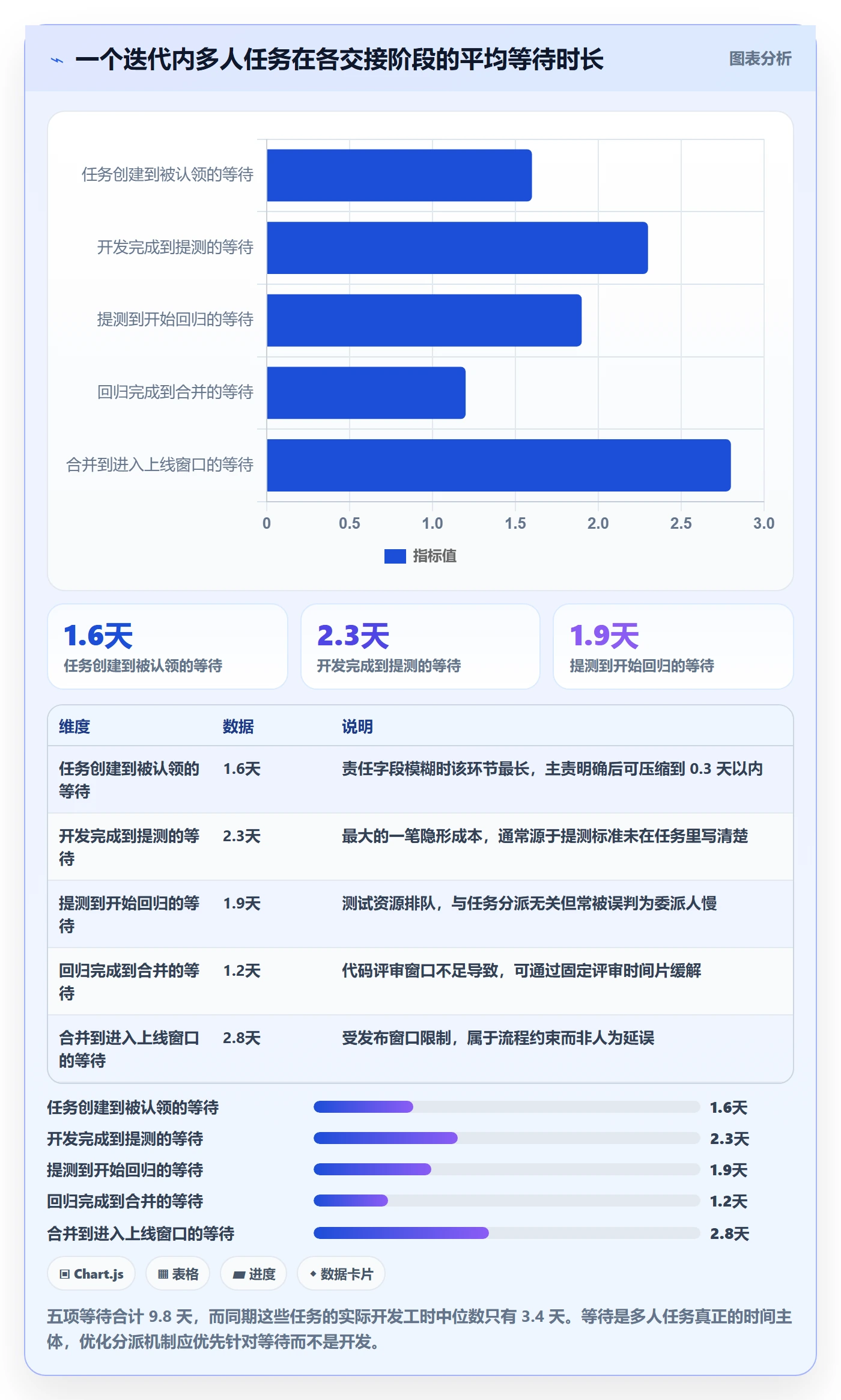The height and width of the screenshot is (1400, 841).
Task: Click the 2.8天 value beside progress bar
Action: 729,1234
